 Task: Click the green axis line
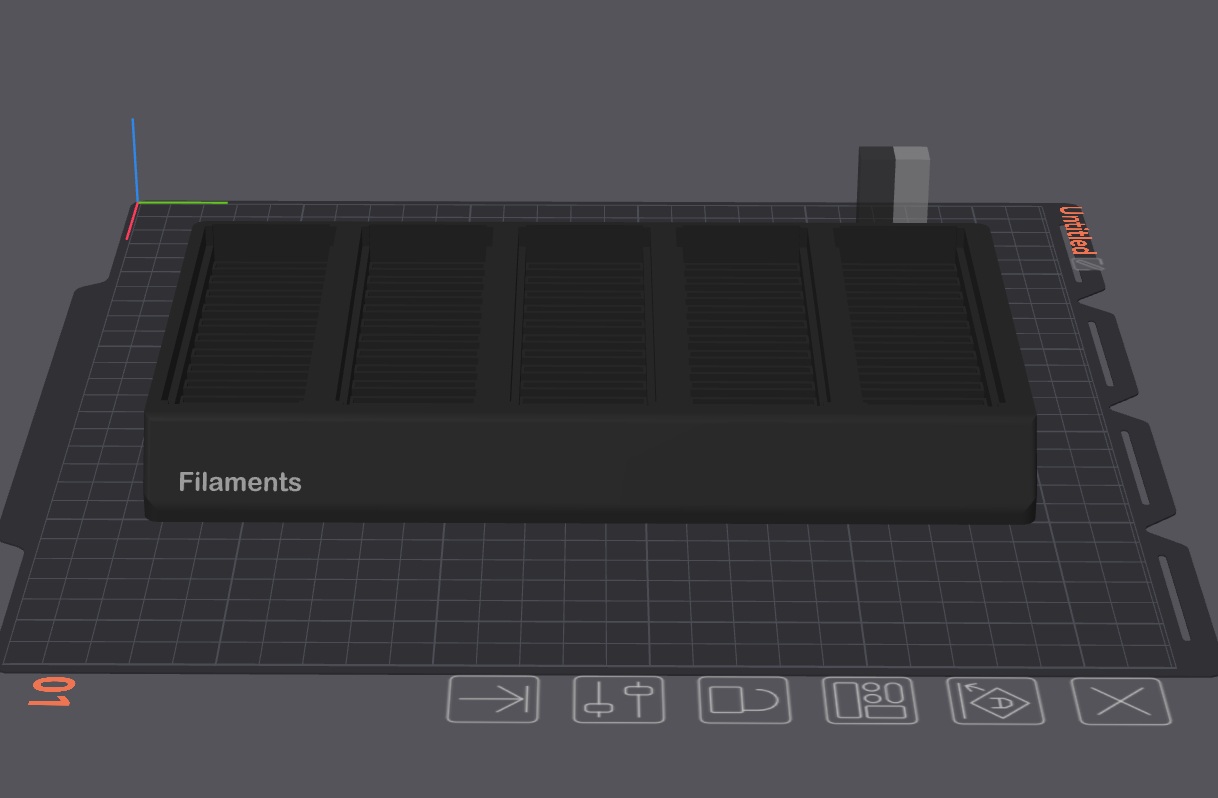click(182, 203)
